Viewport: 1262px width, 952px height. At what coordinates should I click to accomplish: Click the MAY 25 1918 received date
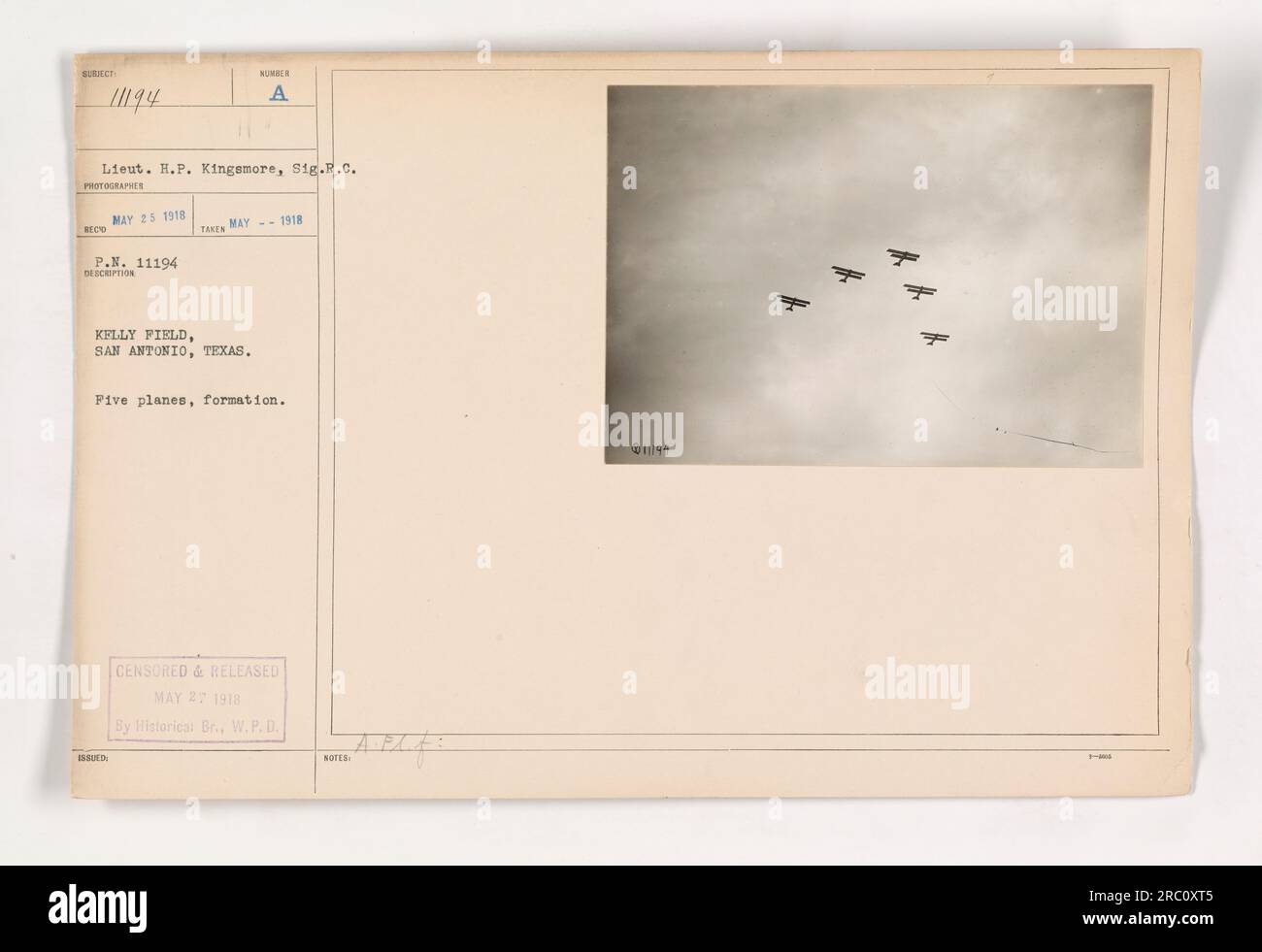click(x=148, y=217)
